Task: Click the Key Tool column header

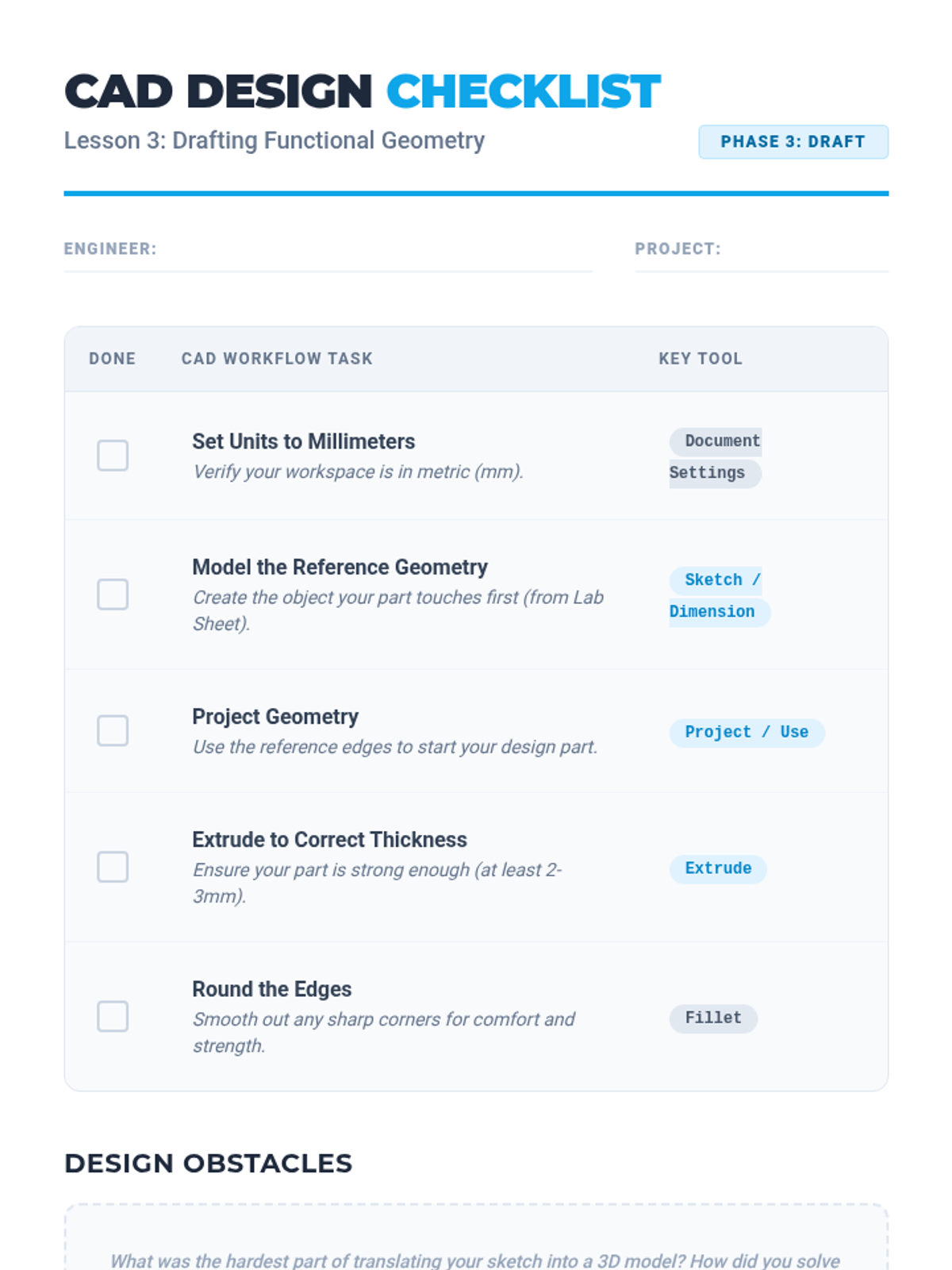Action: (x=701, y=359)
